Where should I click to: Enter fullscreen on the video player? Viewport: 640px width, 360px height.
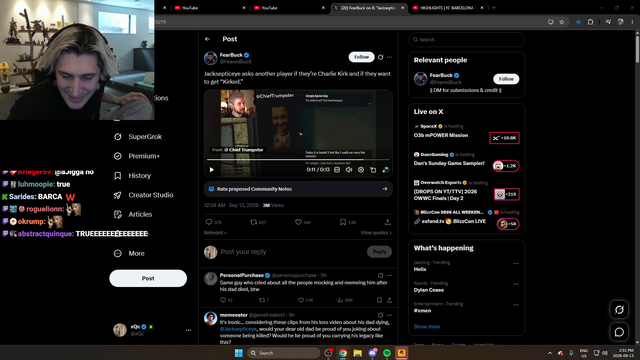pyautogui.click(x=385, y=170)
